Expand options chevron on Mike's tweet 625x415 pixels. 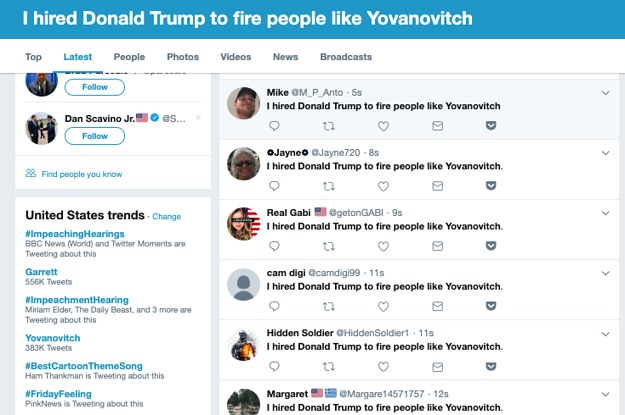[x=605, y=93]
